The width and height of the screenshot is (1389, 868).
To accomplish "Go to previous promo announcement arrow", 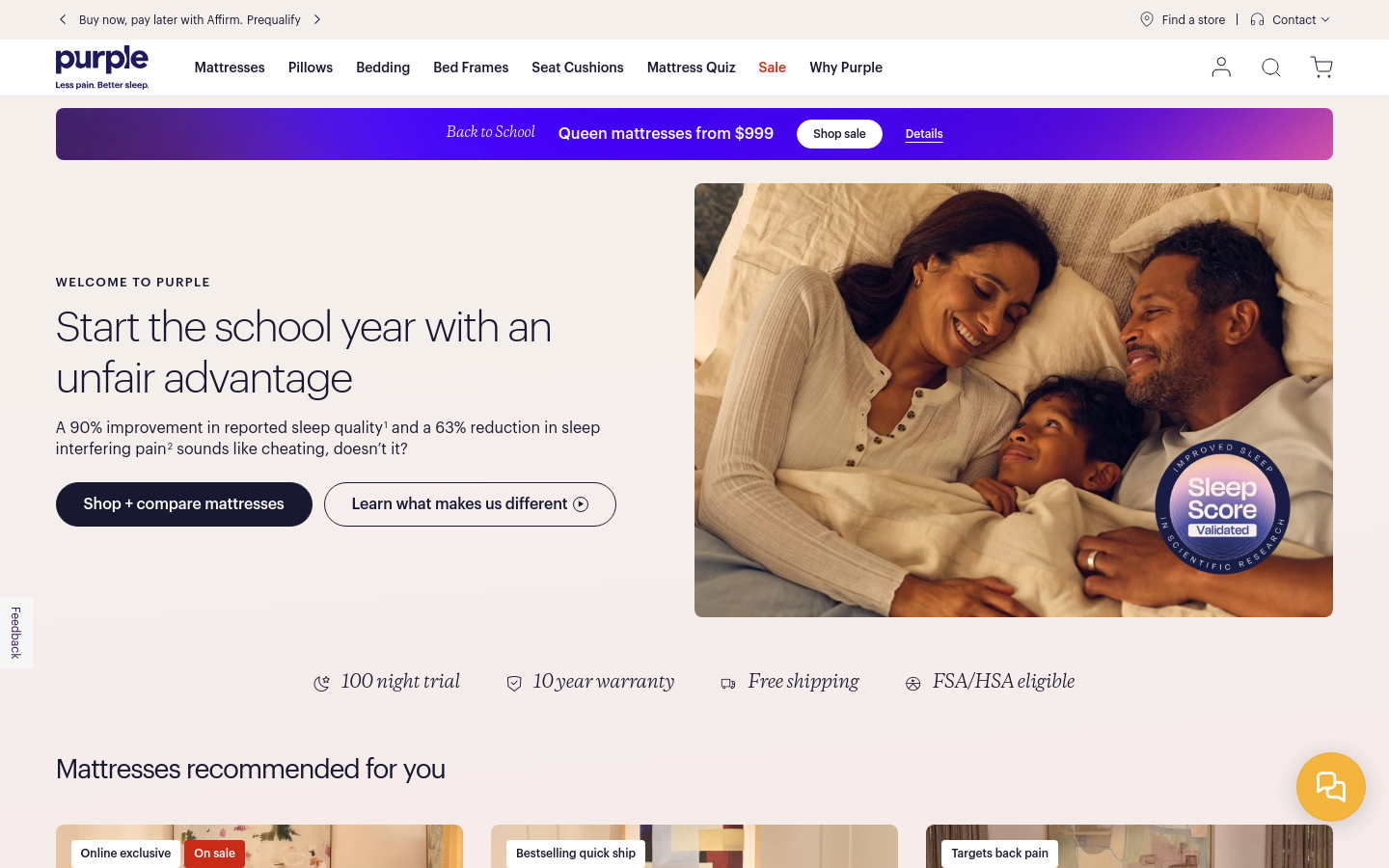I will tap(63, 19).
